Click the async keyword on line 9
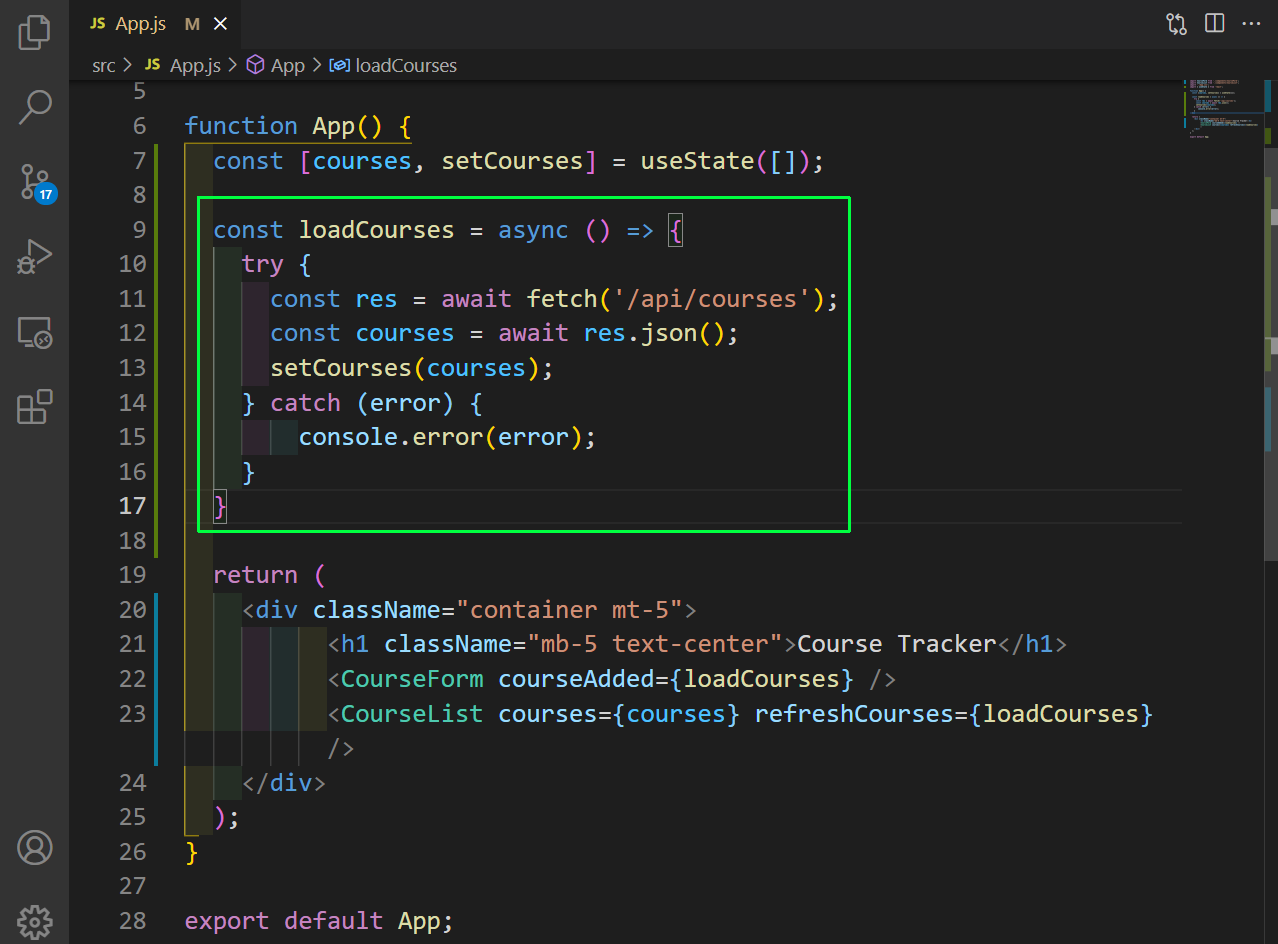Screen dimensions: 1278x944 [533, 230]
